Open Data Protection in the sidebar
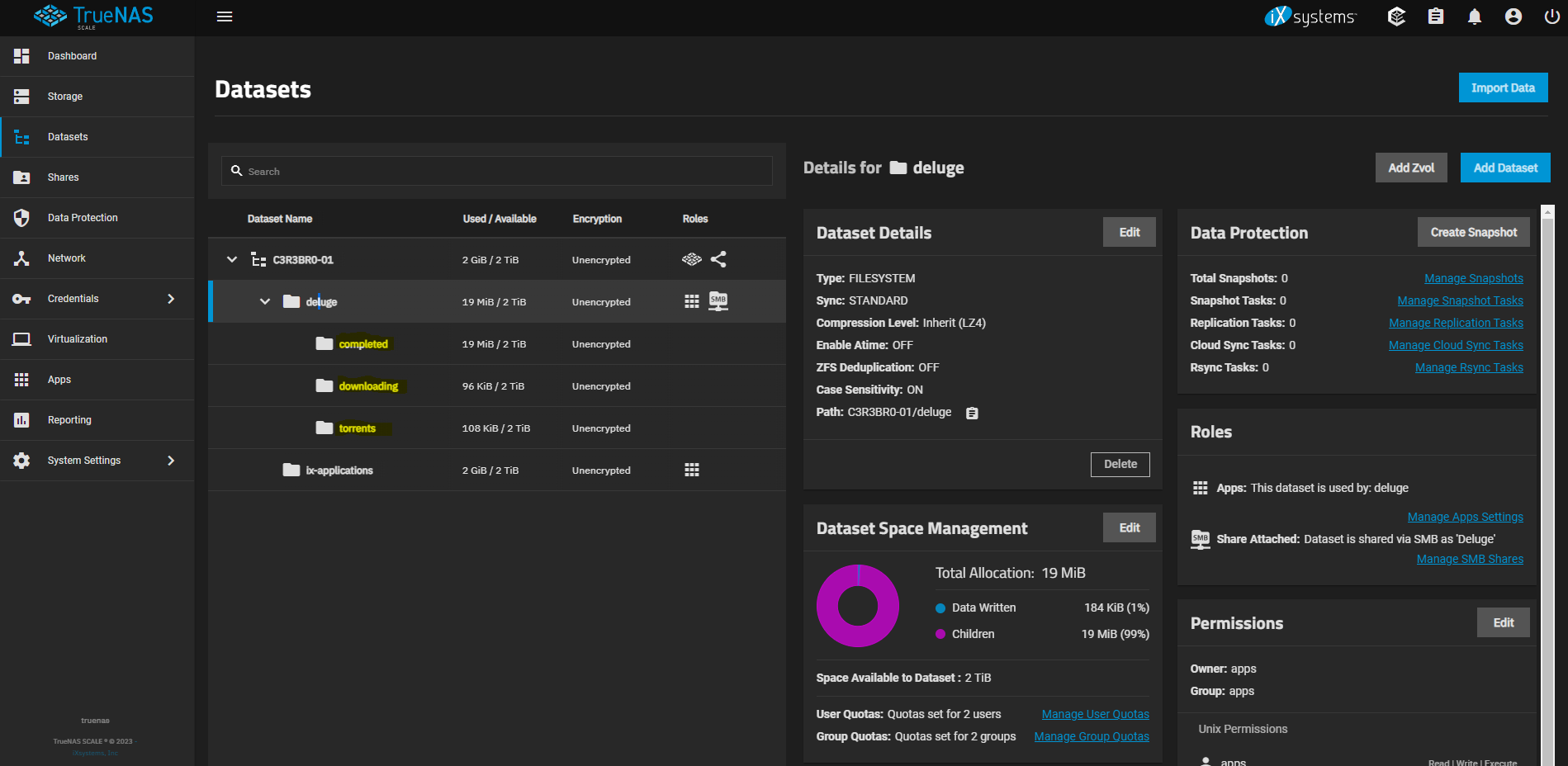Screen dimensions: 1568x766 point(97,218)
